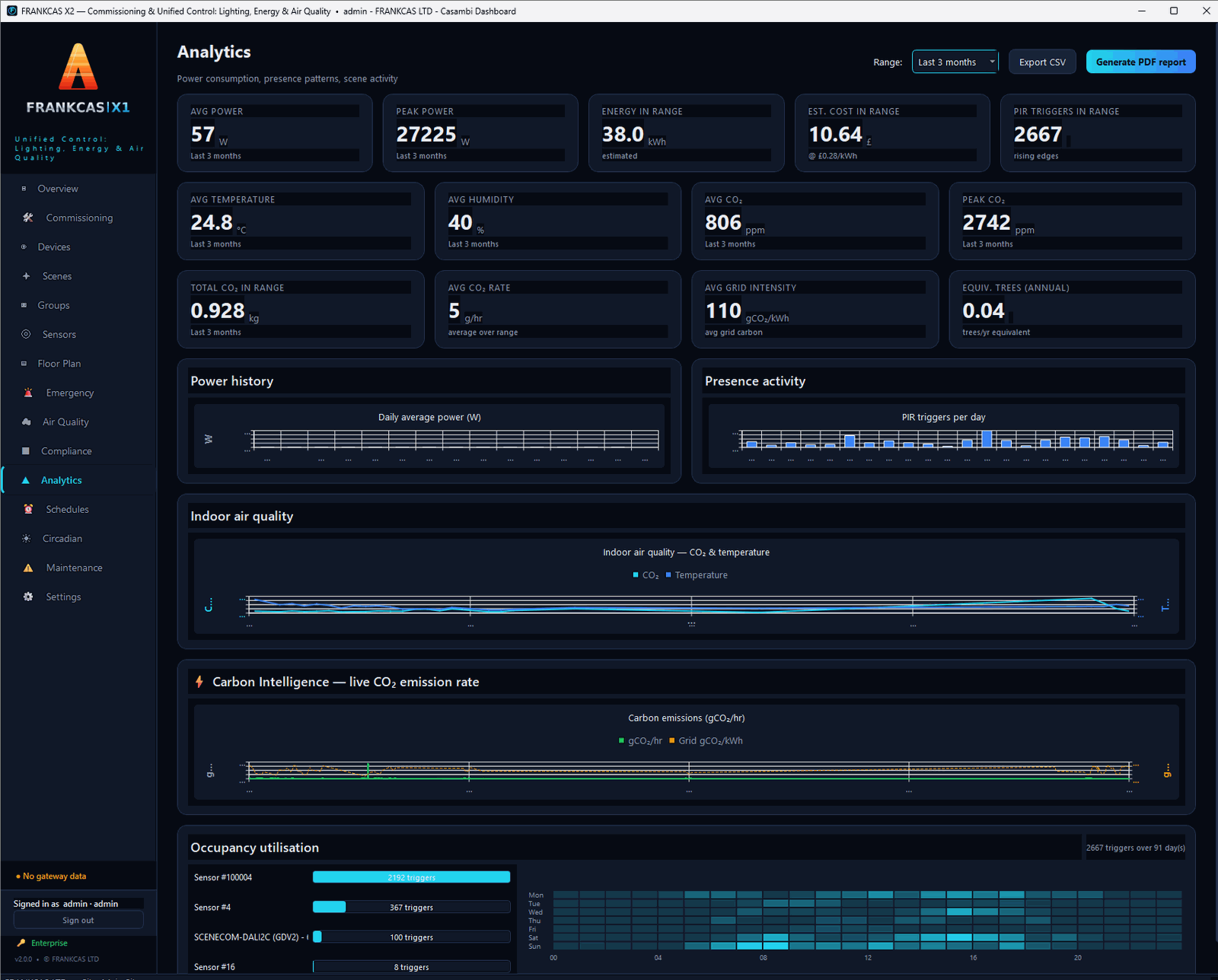Open the Range dropdown showing Last 3 months
Image resolution: width=1218 pixels, height=980 pixels.
point(955,62)
